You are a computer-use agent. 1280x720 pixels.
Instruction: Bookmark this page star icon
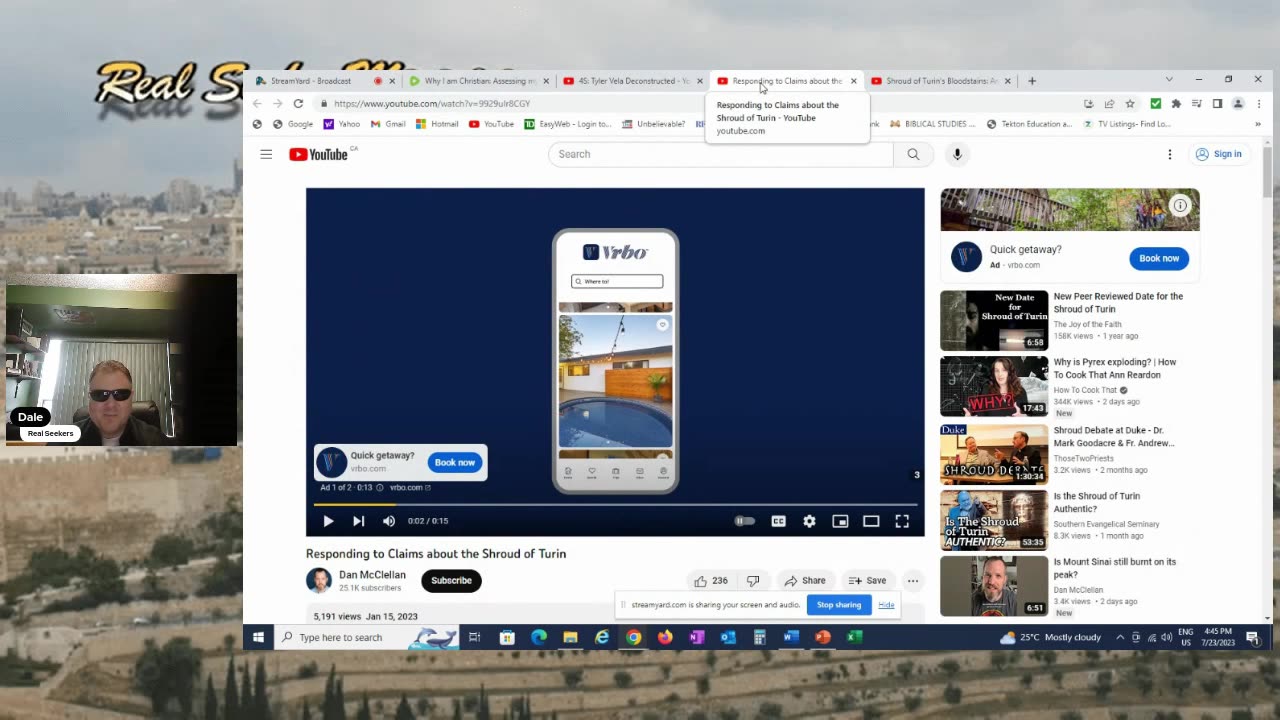(1130, 103)
